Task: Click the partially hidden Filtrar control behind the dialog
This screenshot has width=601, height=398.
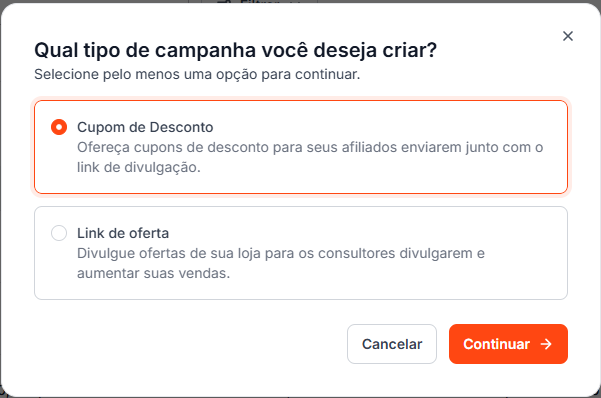Action: (259, 2)
